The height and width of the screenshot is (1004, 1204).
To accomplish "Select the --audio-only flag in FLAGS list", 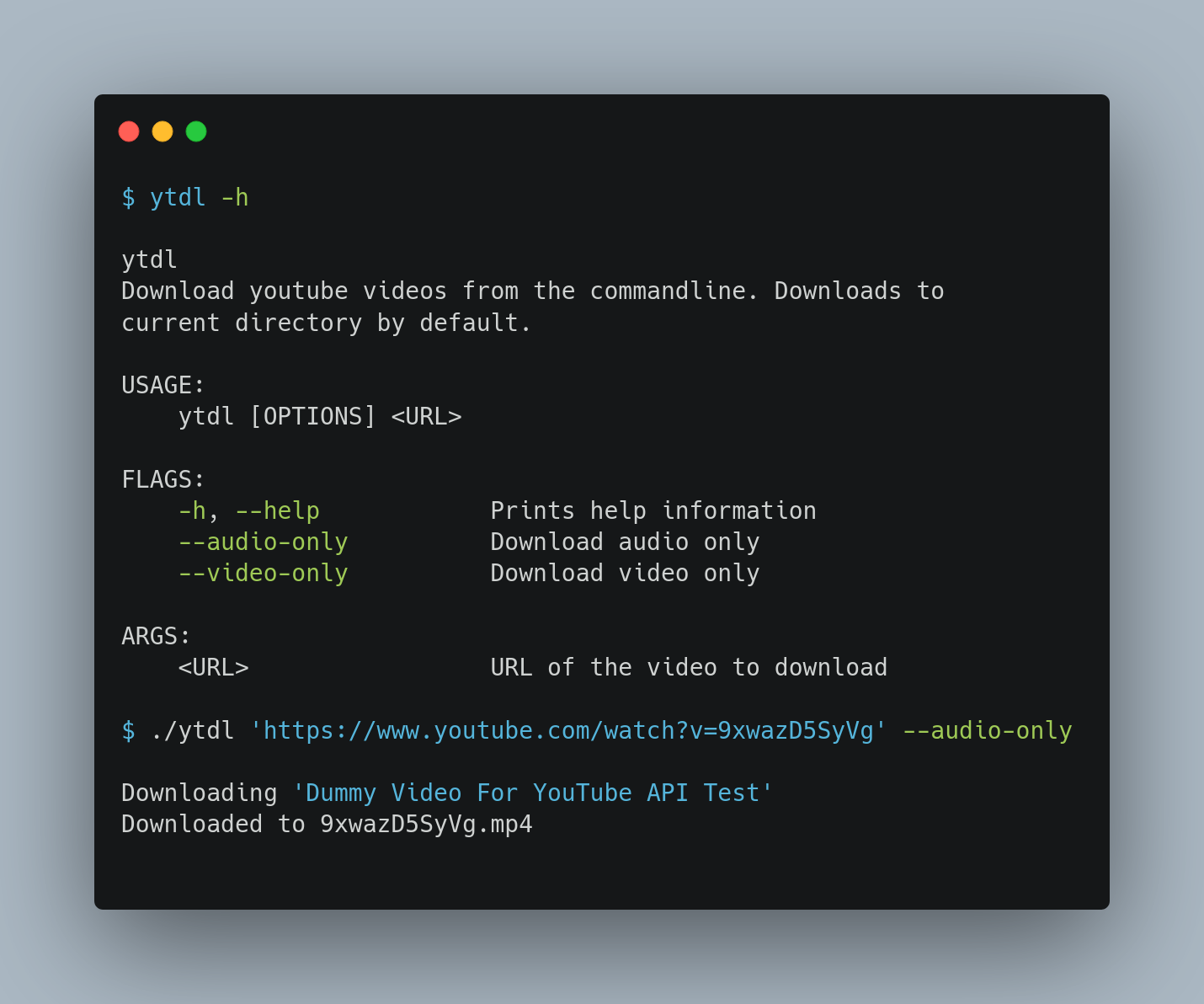I will (x=264, y=542).
